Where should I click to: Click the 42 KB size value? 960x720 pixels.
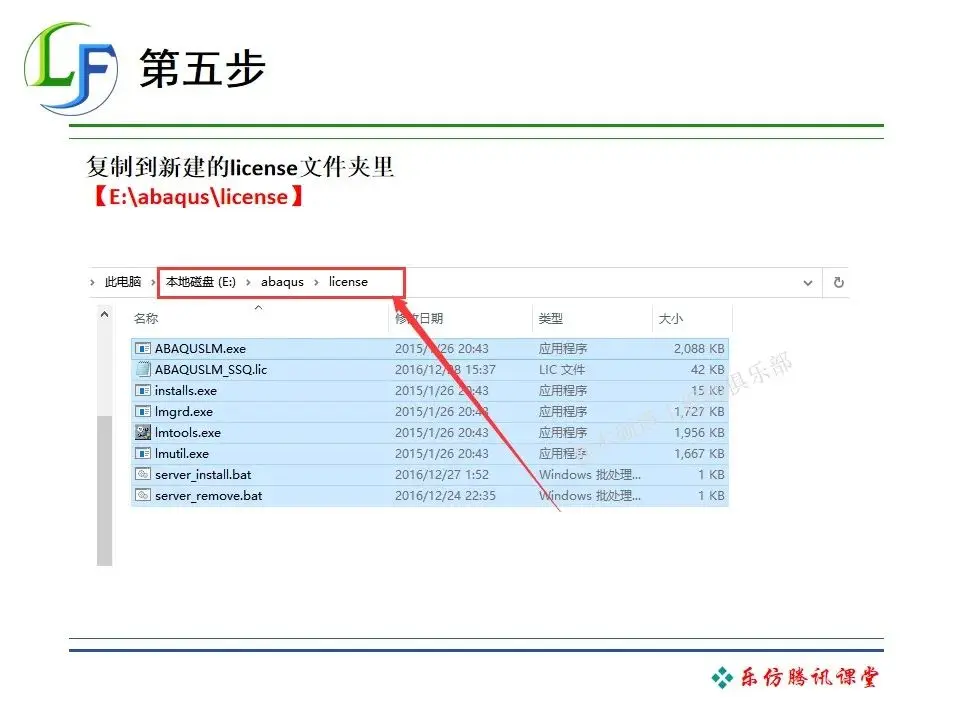click(708, 369)
